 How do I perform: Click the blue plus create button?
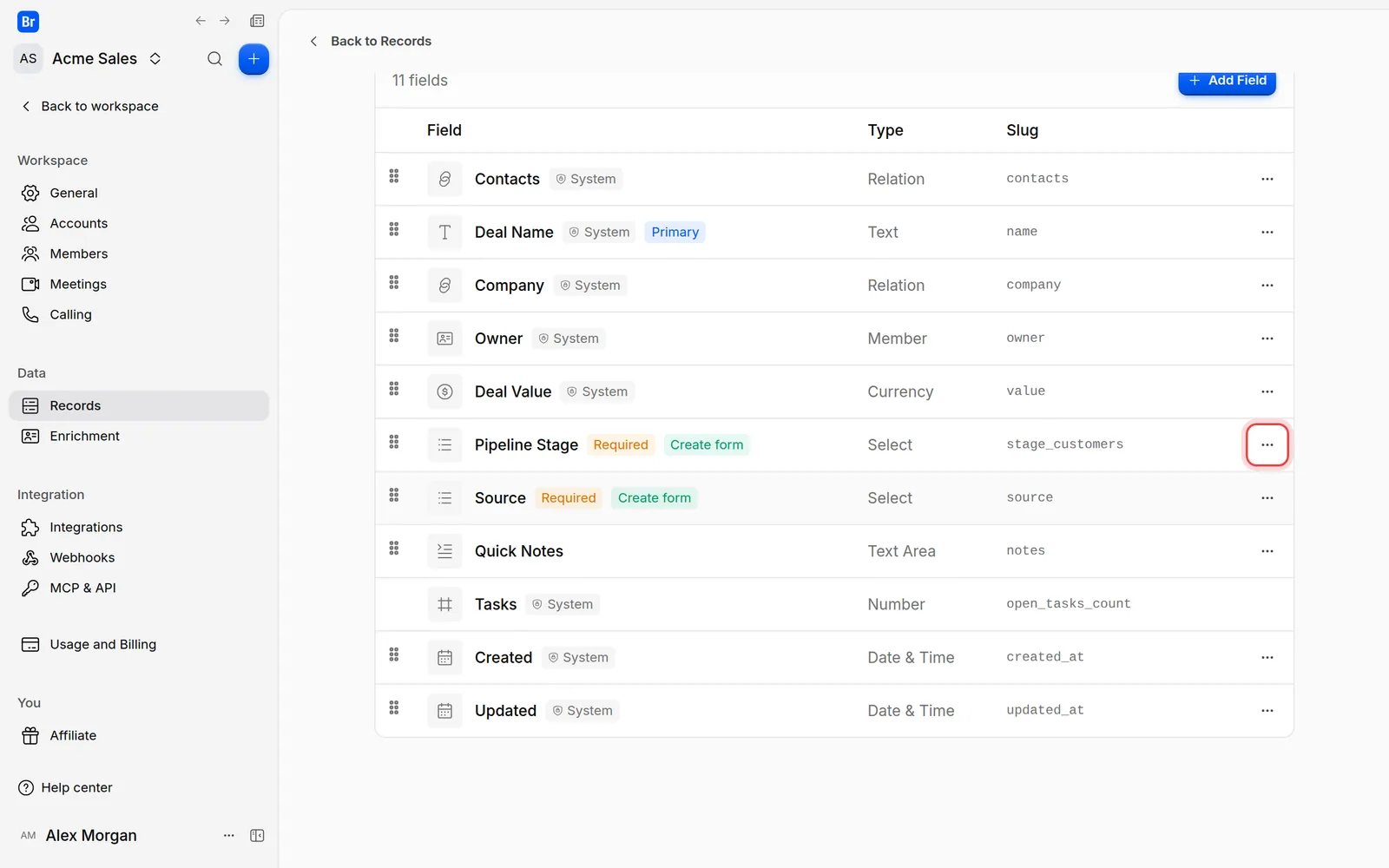(253, 59)
